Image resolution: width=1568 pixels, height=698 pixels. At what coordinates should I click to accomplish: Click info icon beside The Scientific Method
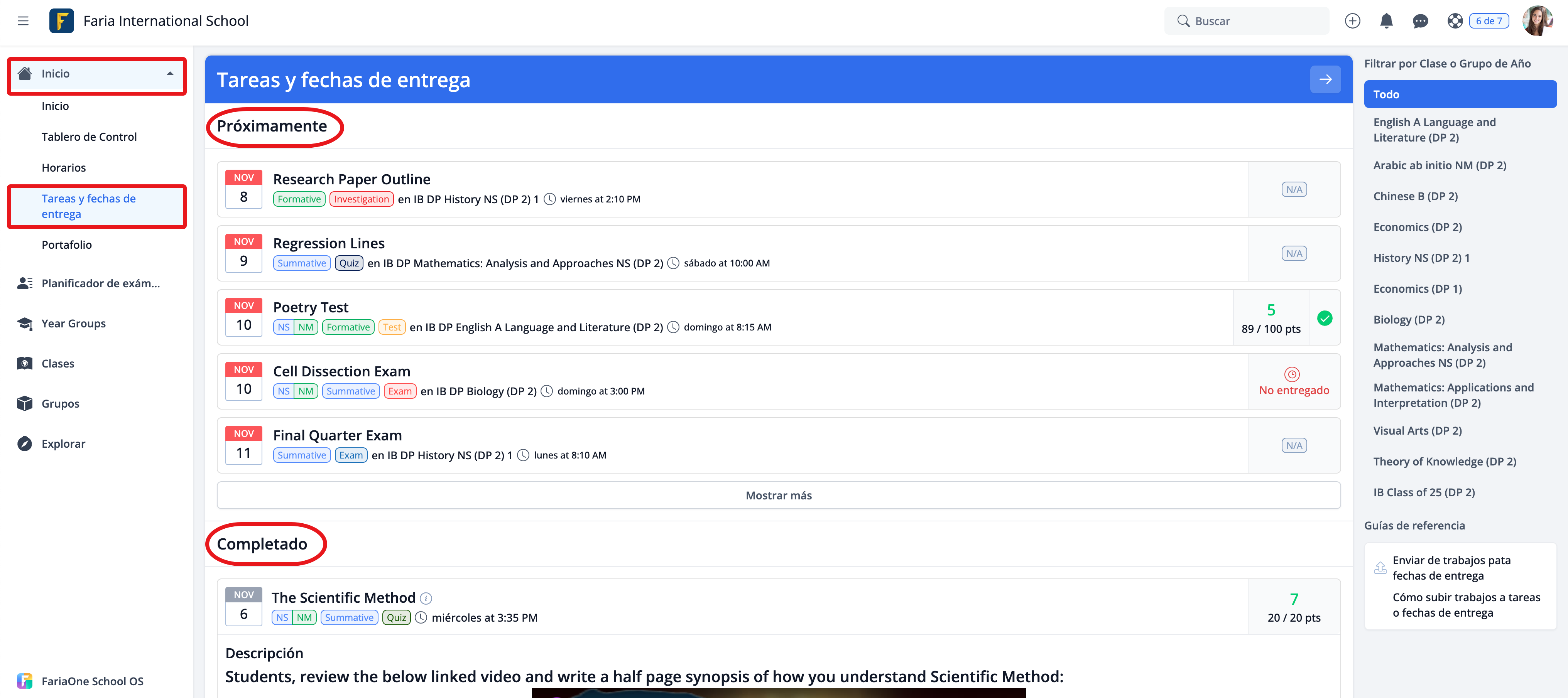[426, 598]
